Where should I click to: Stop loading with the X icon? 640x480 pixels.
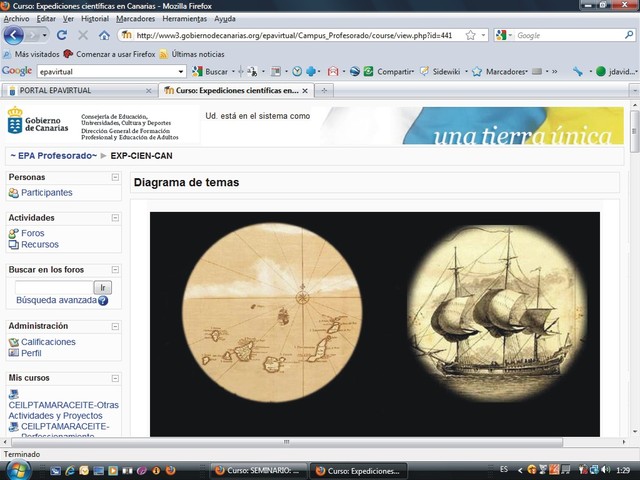[x=83, y=36]
